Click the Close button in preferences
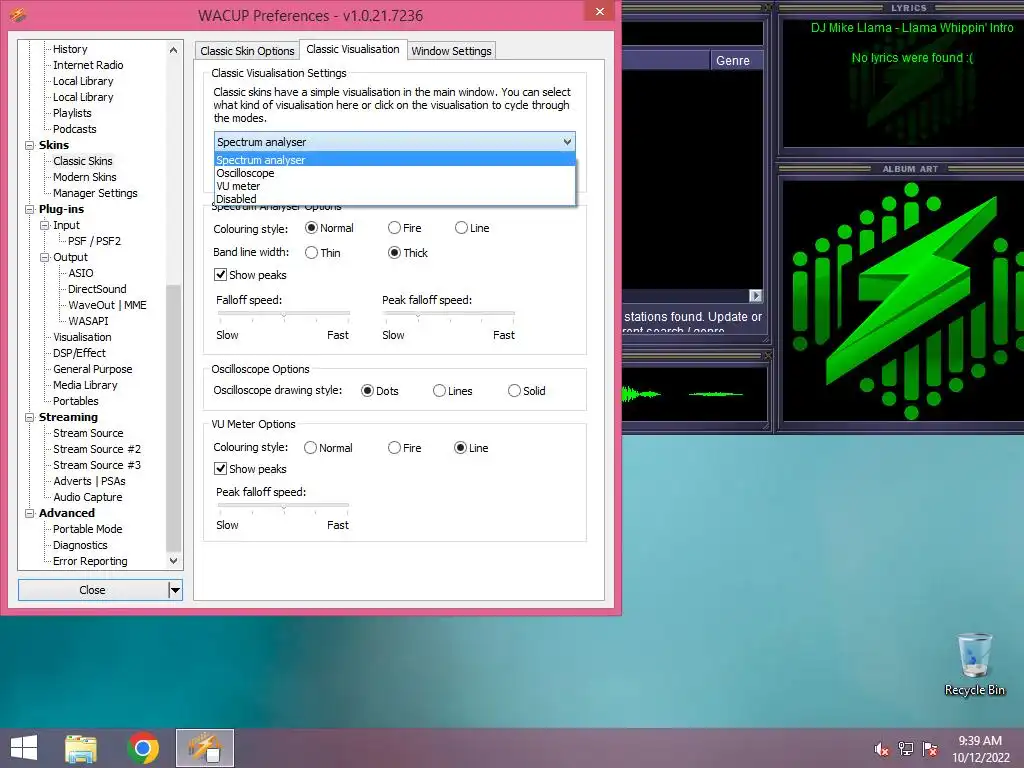Viewport: 1024px width, 768px height. [x=93, y=590]
